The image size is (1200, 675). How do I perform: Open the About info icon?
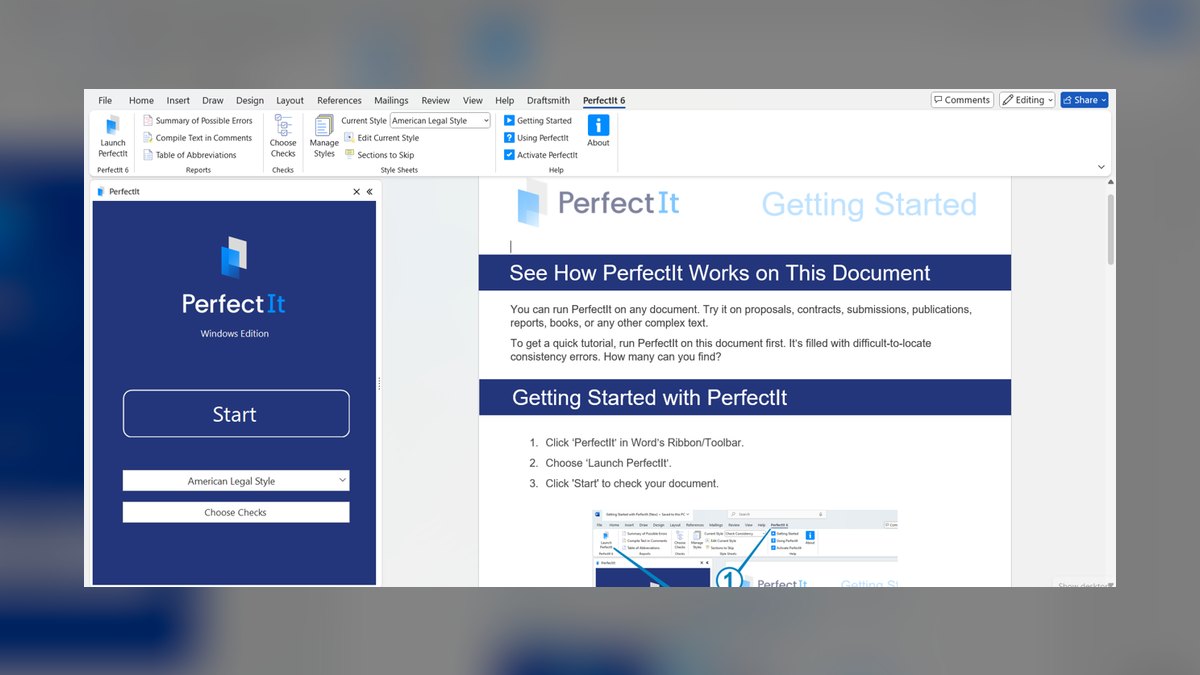[598, 131]
